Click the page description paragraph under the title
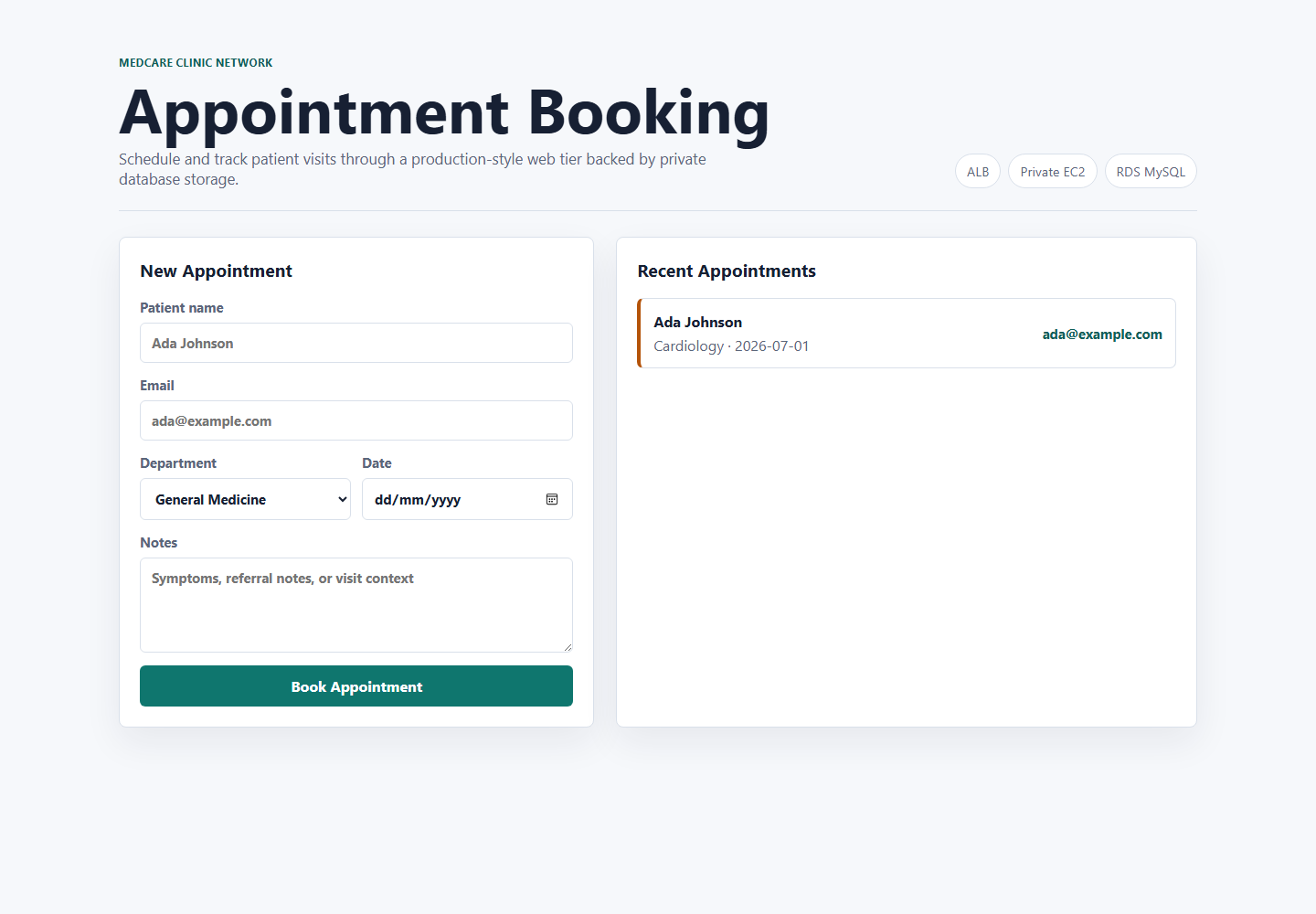1316x914 pixels. 412,169
